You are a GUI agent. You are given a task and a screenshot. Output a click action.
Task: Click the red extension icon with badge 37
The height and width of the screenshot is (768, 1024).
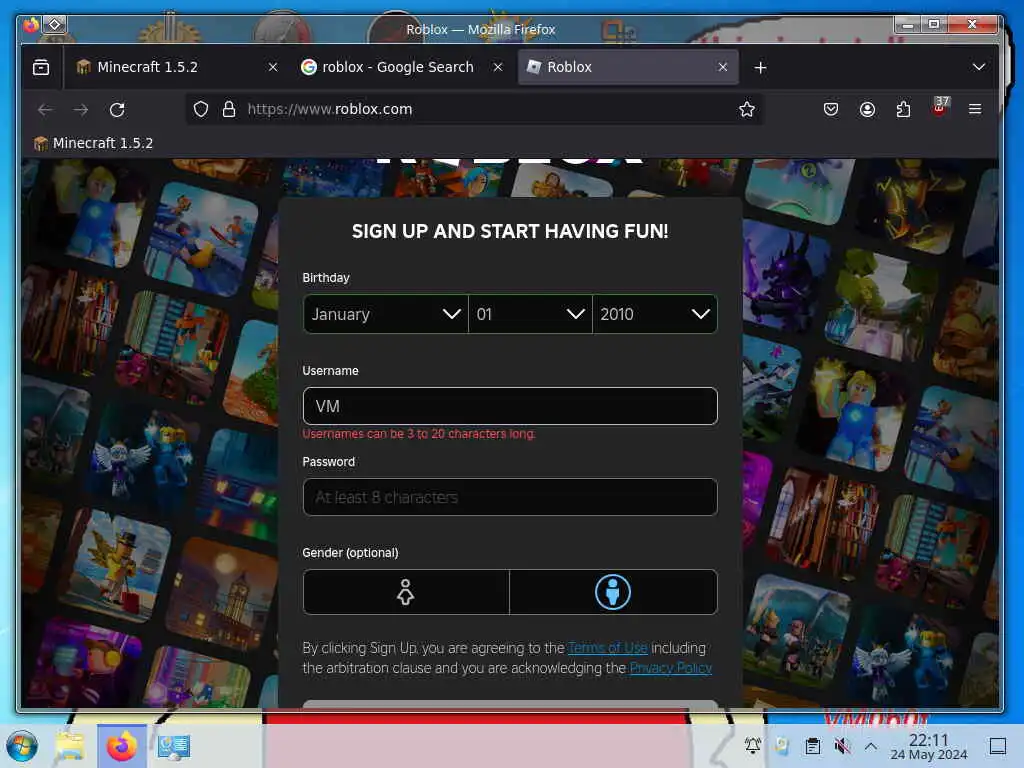pos(940,106)
